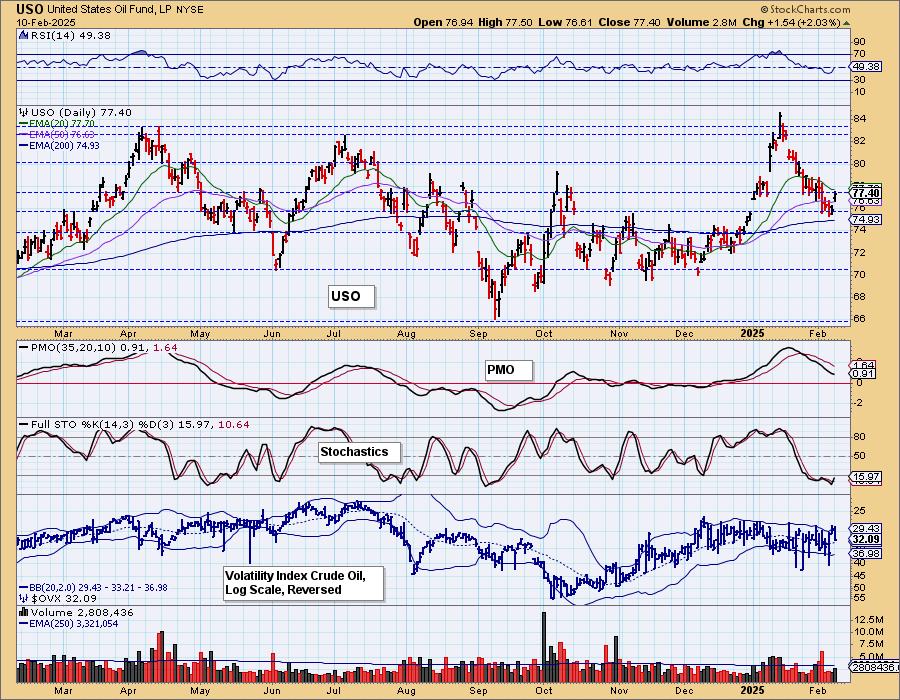Viewport: 900px width, 700px height.
Task: Click 'Volatility Index Crude Oil' annotation box
Action: pos(303,584)
